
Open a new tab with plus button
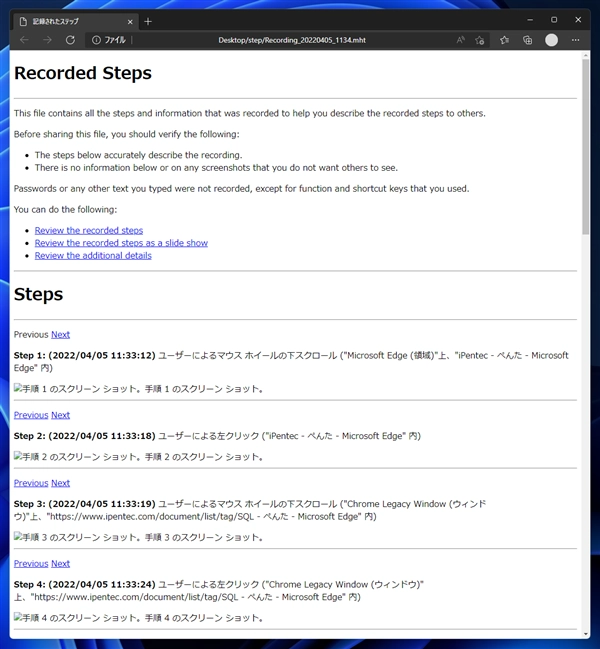[148, 22]
